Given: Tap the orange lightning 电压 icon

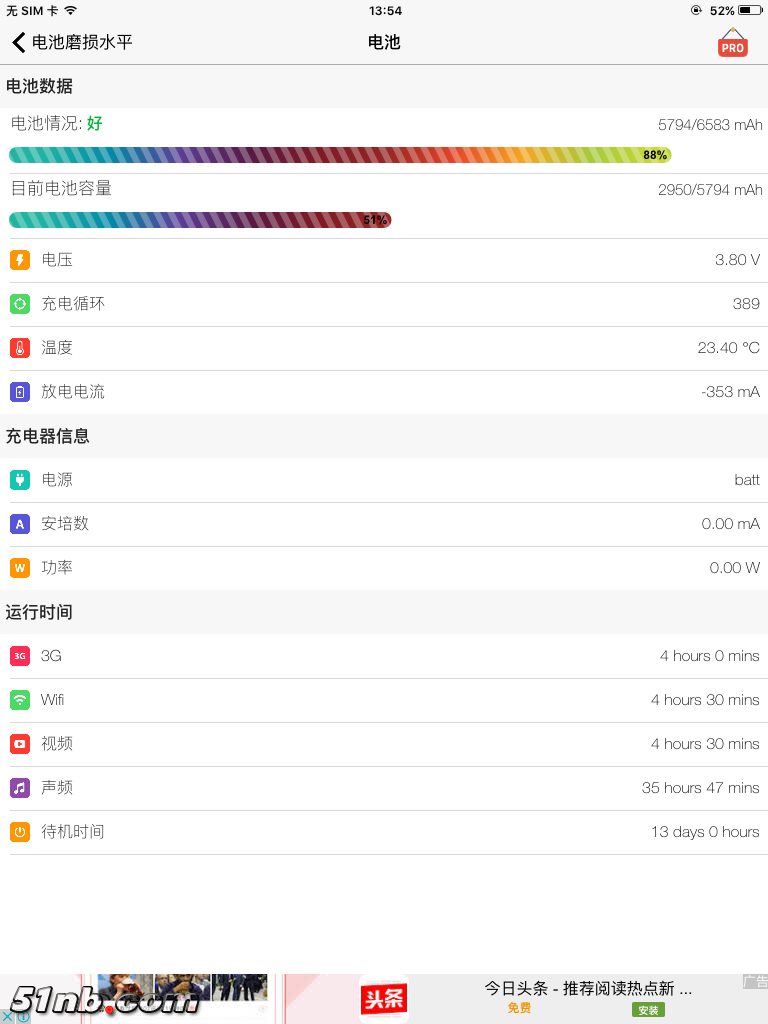Looking at the screenshot, I should pos(20,260).
